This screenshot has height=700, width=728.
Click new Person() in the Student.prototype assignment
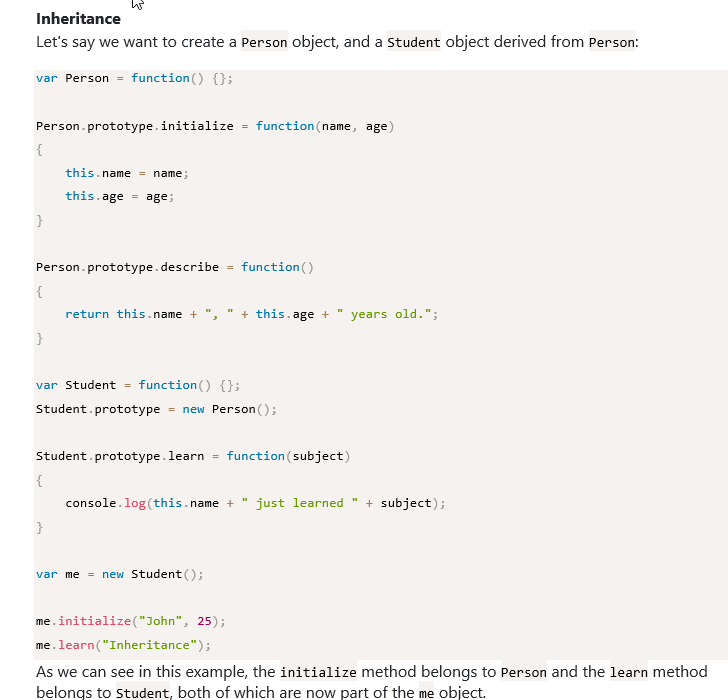click(x=229, y=409)
